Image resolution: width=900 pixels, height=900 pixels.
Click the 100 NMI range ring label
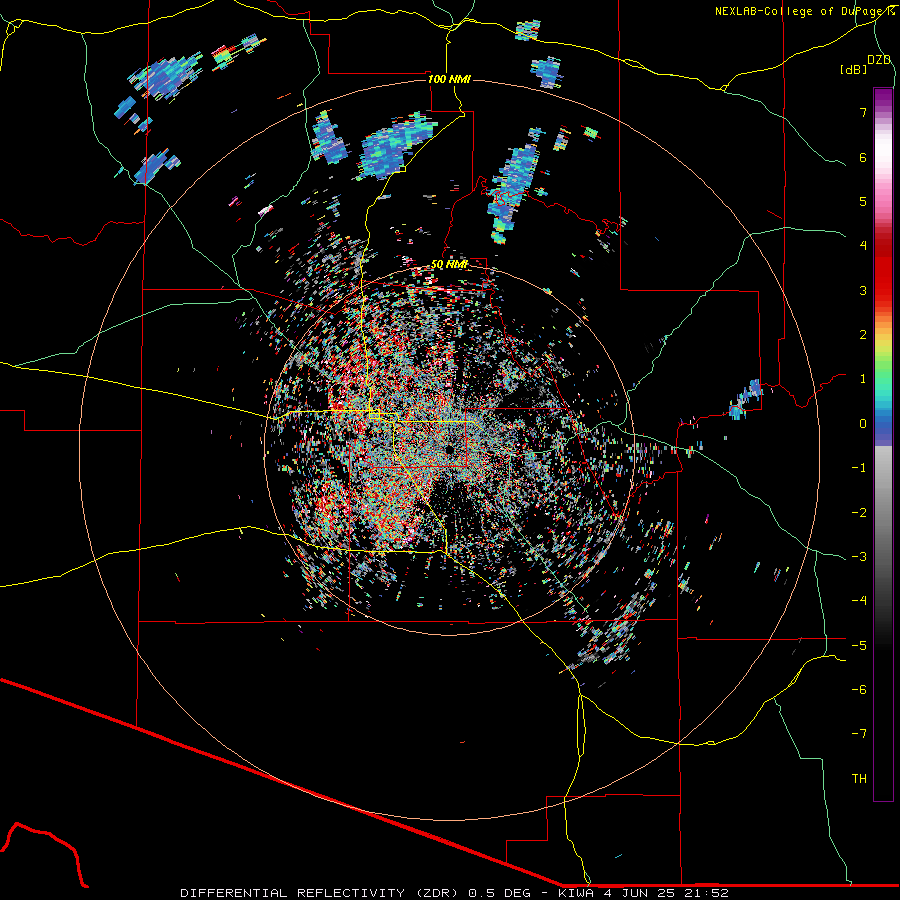tap(449, 79)
